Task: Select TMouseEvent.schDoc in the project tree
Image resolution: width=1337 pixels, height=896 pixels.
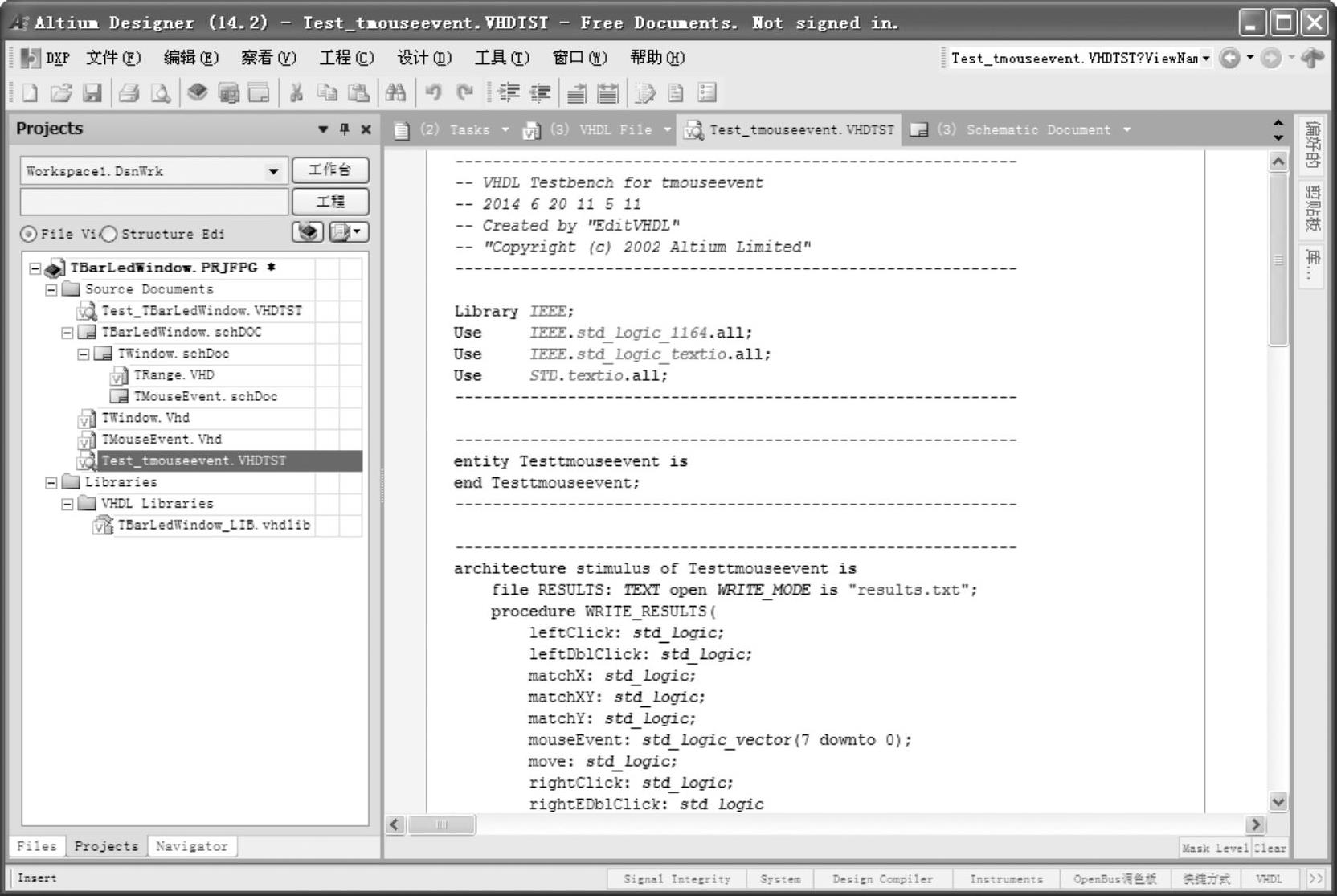Action: point(205,397)
